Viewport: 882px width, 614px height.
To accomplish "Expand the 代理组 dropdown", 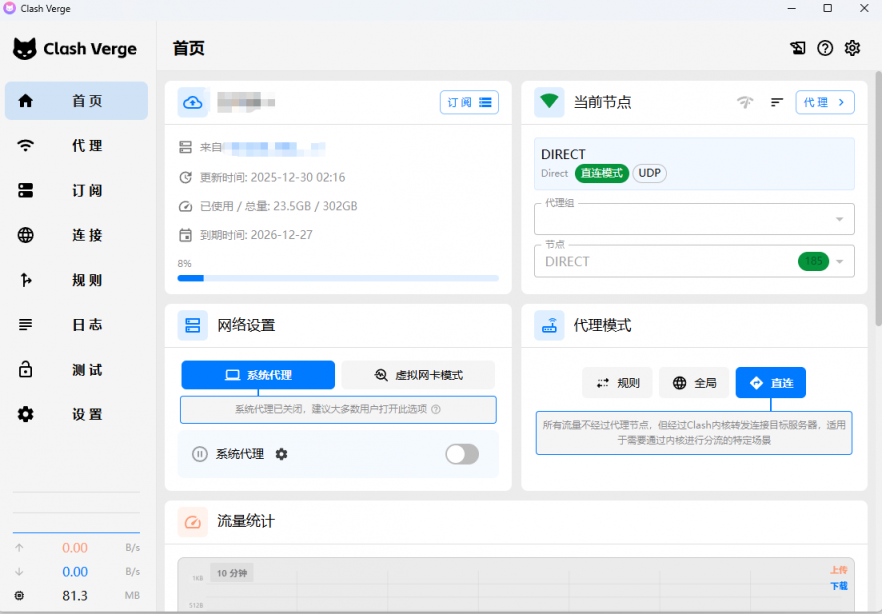I will [x=694, y=219].
